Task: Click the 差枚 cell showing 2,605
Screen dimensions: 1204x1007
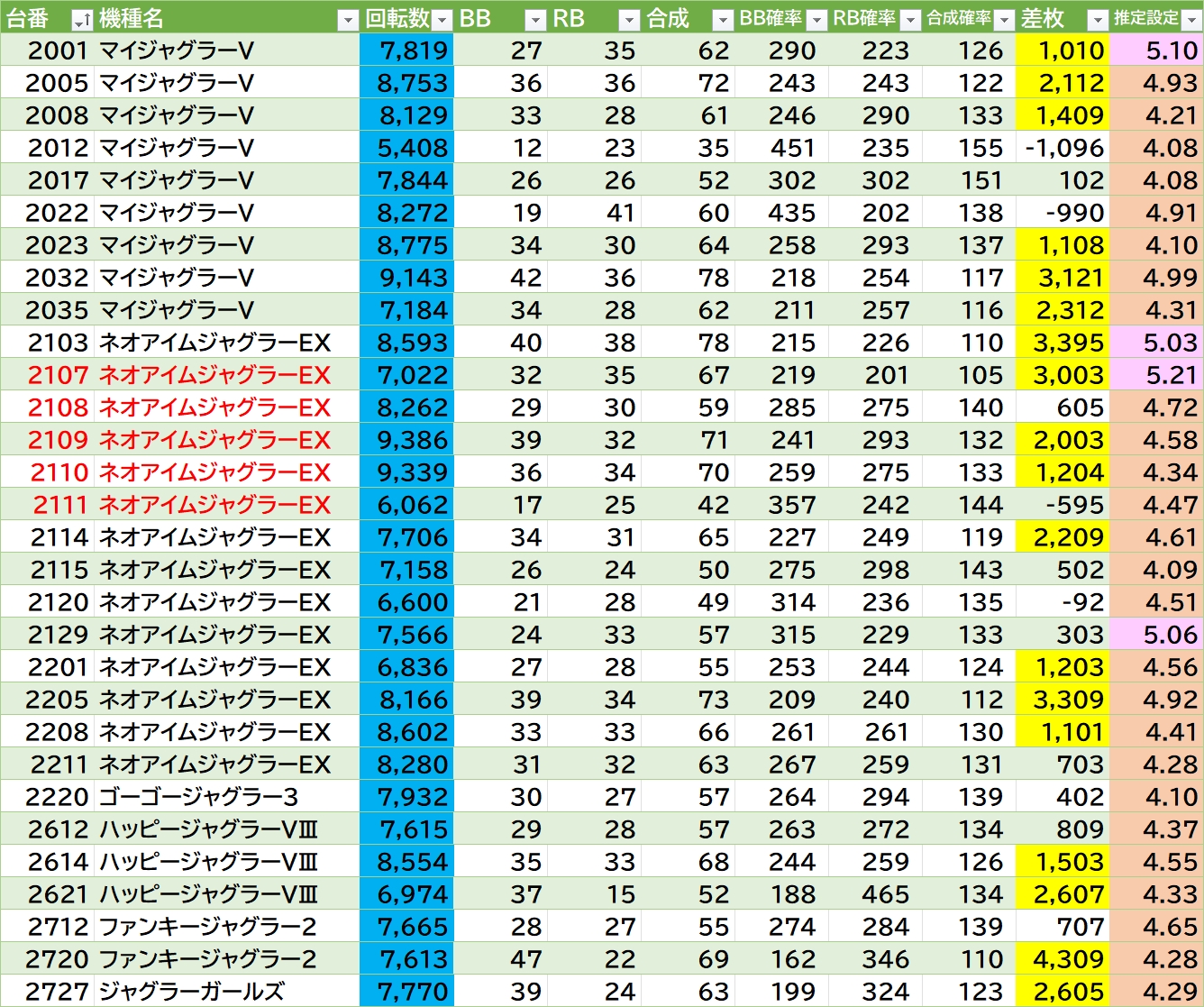Action: point(1063,992)
